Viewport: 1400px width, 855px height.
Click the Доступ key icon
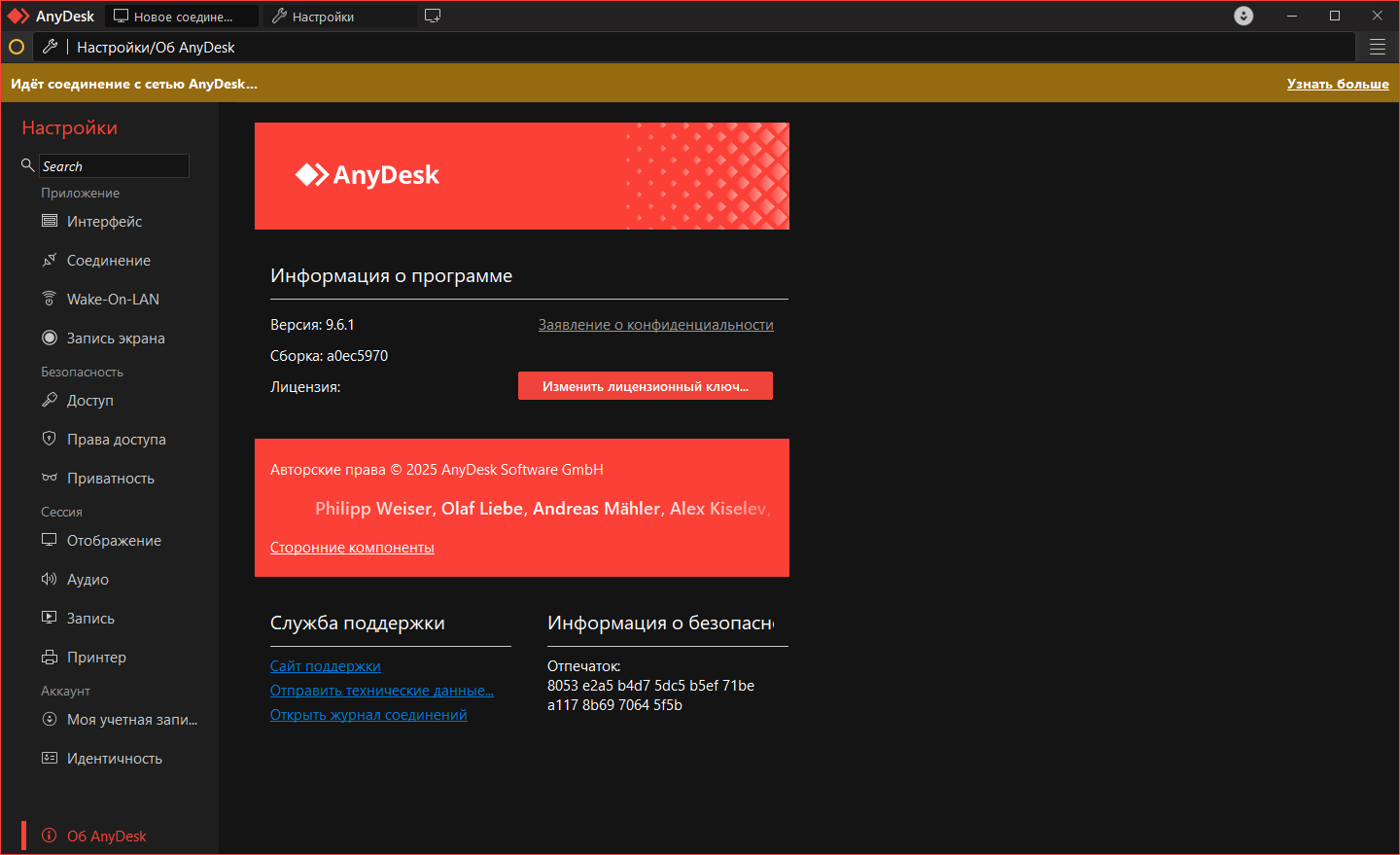(x=50, y=400)
